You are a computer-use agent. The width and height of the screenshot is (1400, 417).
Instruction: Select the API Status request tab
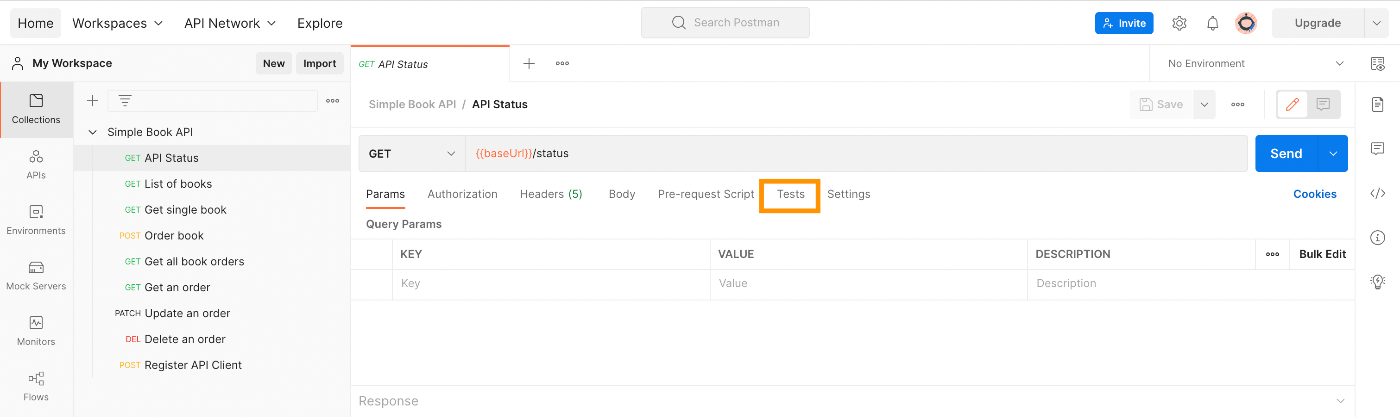click(x=430, y=64)
